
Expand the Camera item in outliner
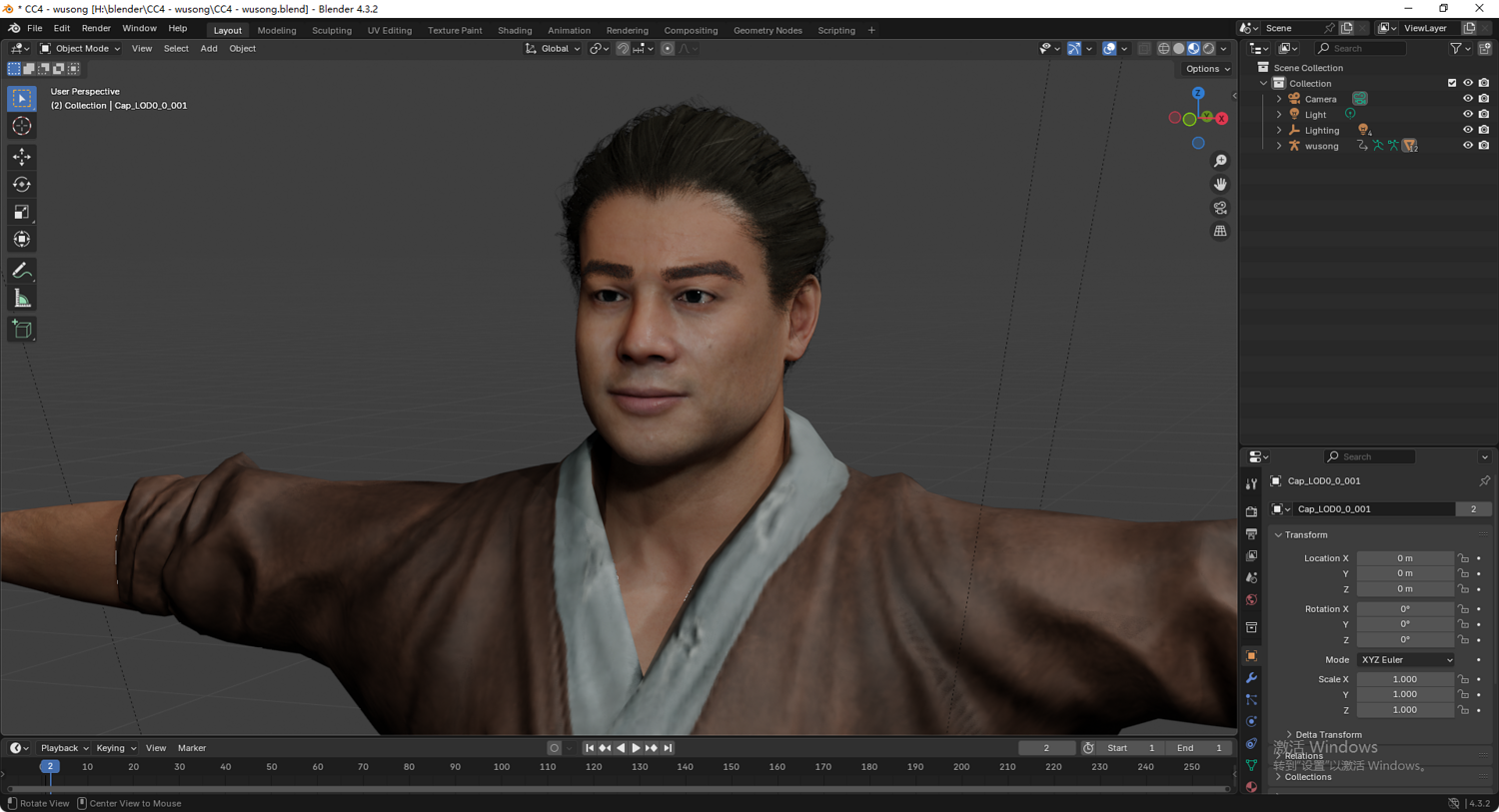(1279, 99)
